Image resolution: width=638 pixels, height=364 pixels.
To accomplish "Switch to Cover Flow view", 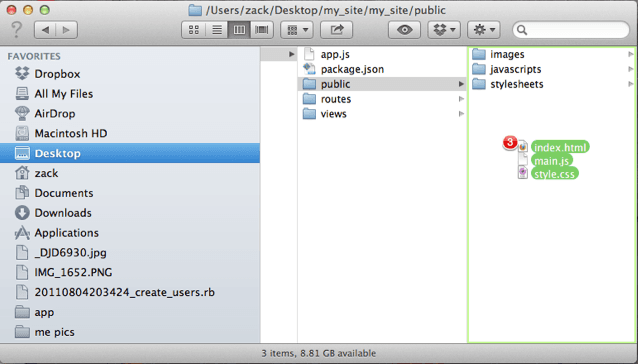I will pyautogui.click(x=262, y=30).
